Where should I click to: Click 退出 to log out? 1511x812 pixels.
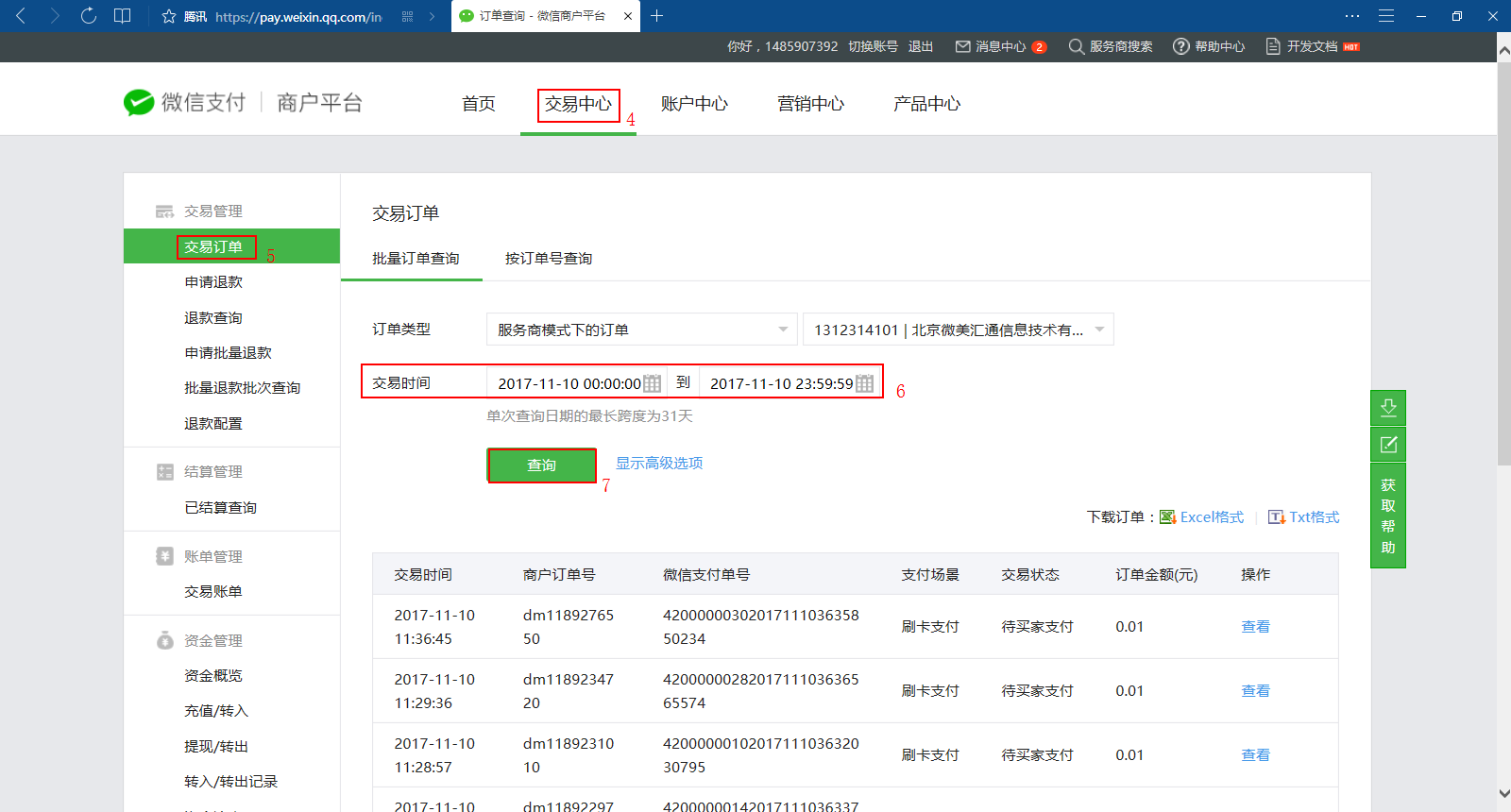[921, 46]
